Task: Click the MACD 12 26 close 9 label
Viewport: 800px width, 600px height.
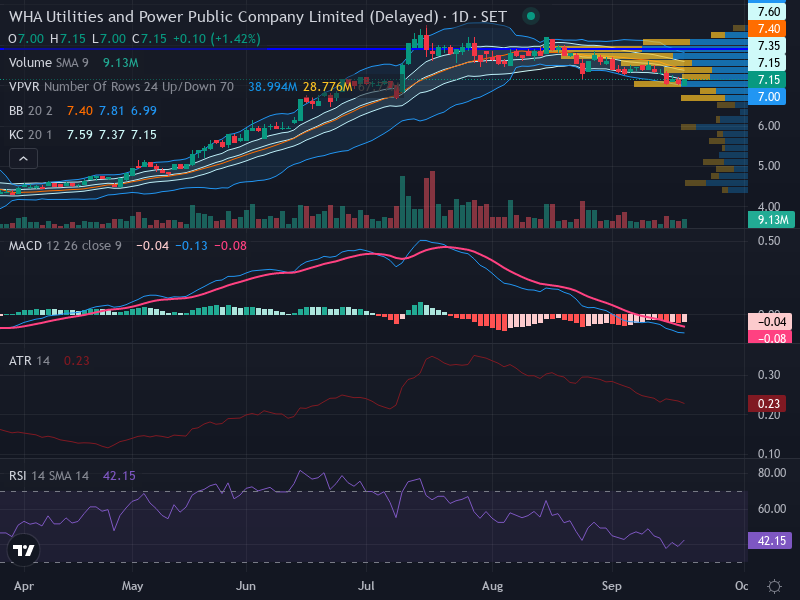Action: click(65, 246)
